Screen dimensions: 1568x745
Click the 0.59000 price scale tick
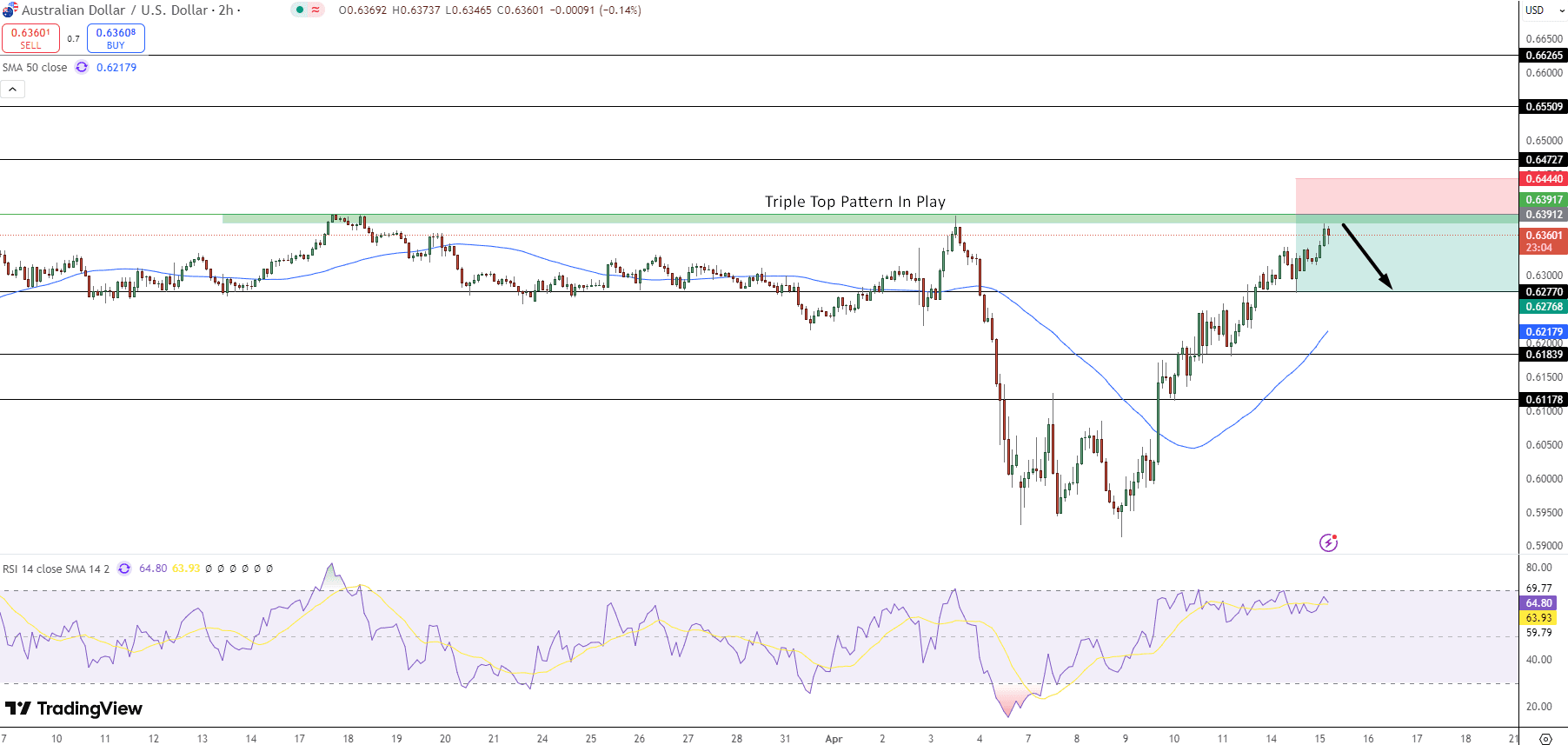(1544, 546)
